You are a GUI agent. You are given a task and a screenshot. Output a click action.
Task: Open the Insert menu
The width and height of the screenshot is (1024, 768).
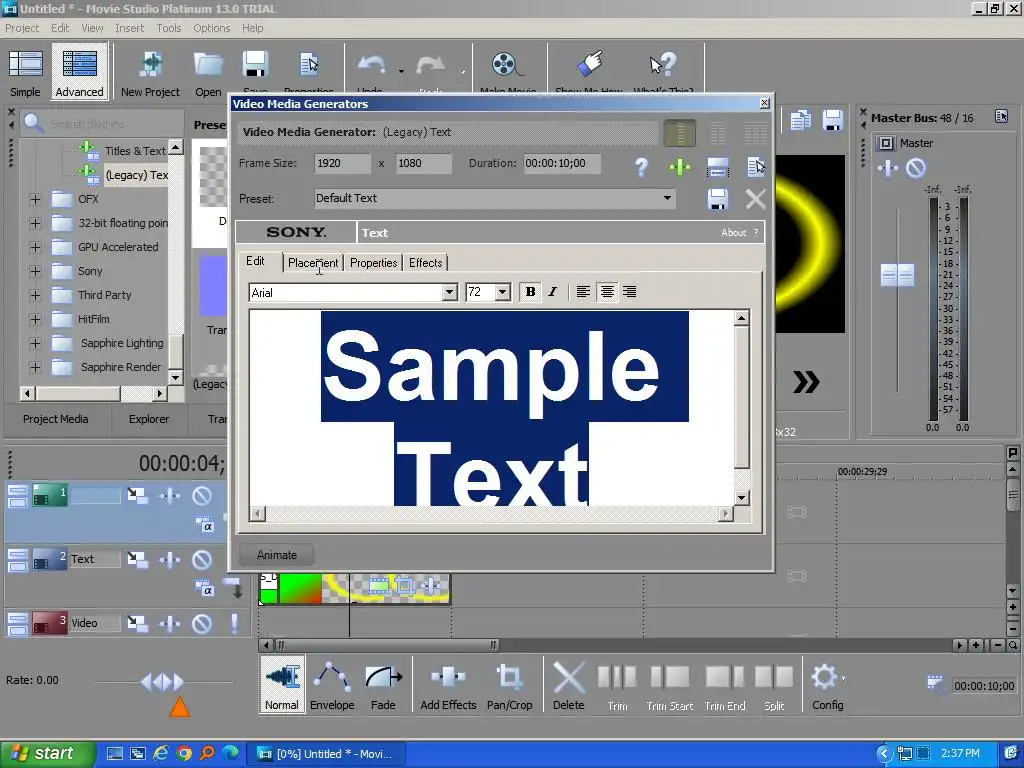[x=129, y=28]
